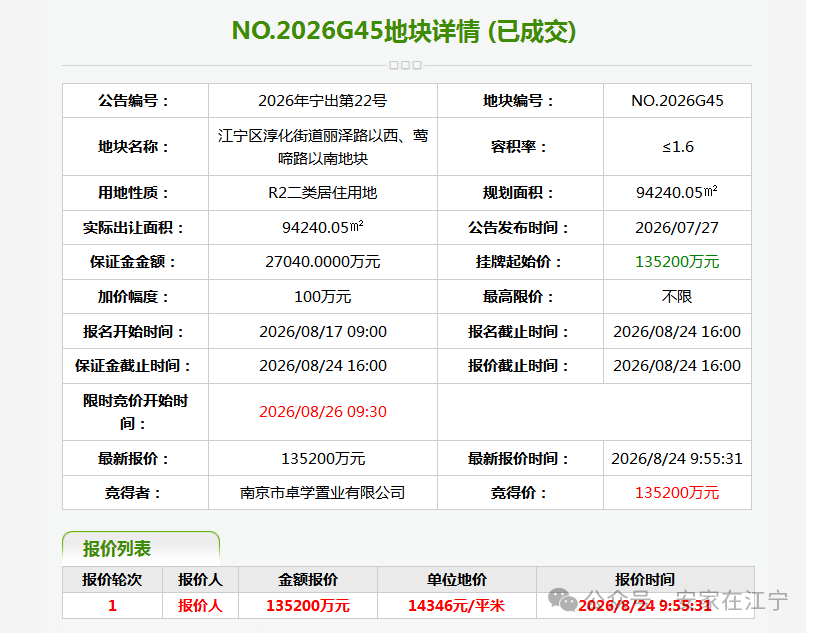Click the green 挂牌起始价 value 135200万元
The image size is (815, 633).
pyautogui.click(x=677, y=262)
